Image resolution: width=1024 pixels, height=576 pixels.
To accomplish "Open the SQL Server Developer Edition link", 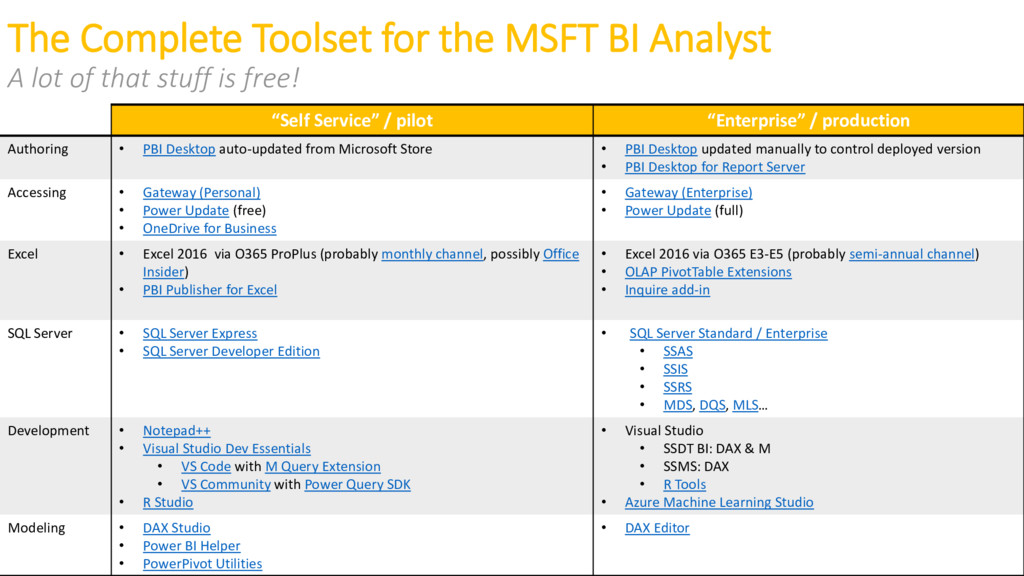I will pos(231,351).
